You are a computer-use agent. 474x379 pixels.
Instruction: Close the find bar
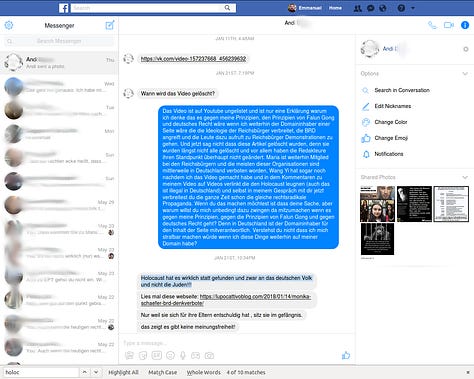coord(468,372)
